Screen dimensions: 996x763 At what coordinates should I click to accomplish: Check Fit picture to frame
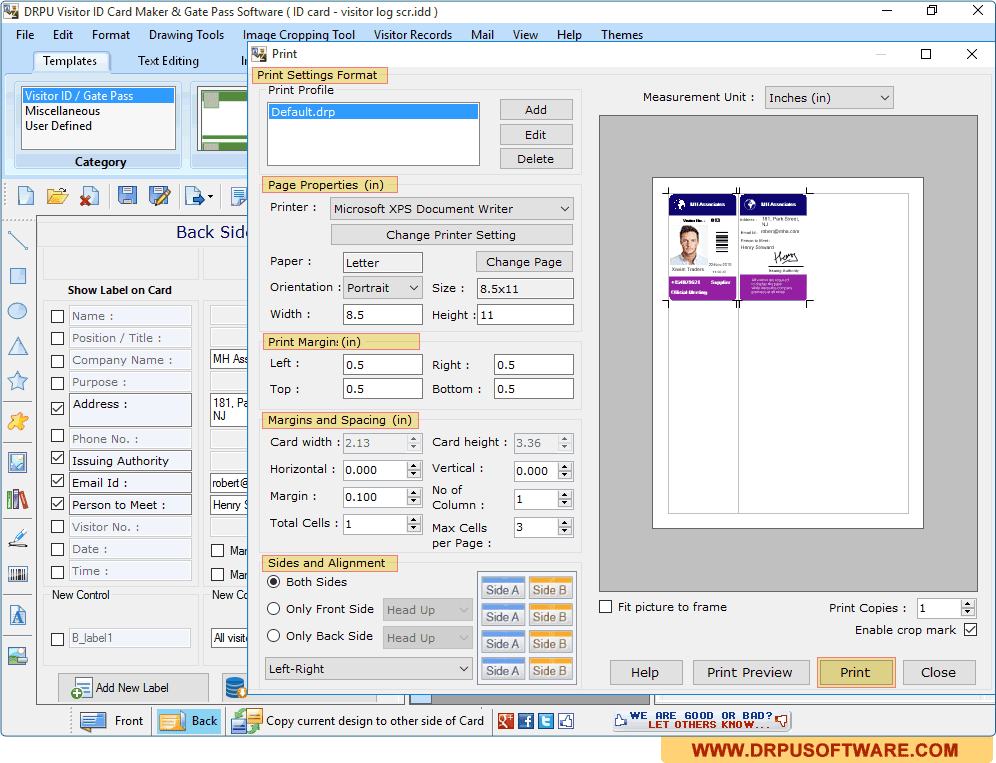click(605, 606)
